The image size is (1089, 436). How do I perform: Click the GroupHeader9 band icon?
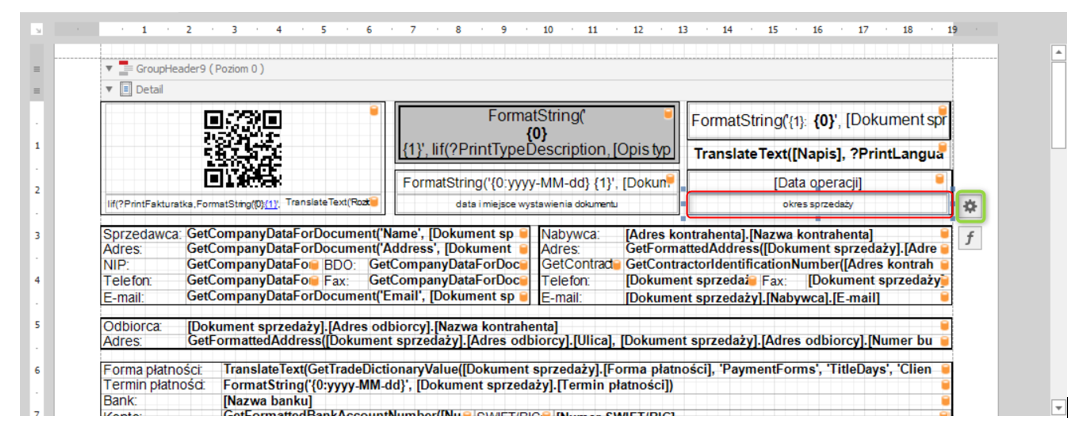click(x=125, y=69)
